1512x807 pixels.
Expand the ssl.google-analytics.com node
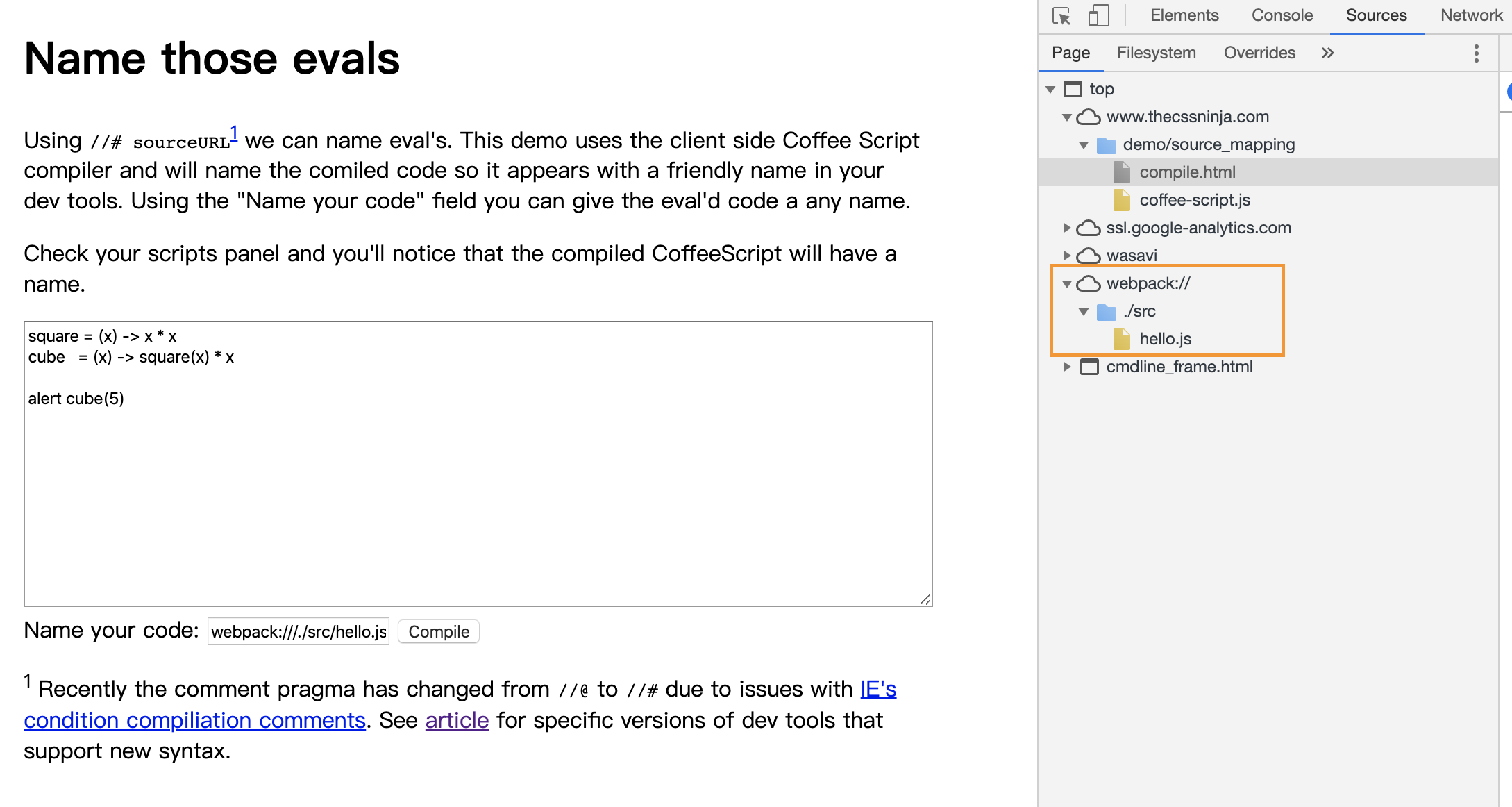coord(1067,228)
